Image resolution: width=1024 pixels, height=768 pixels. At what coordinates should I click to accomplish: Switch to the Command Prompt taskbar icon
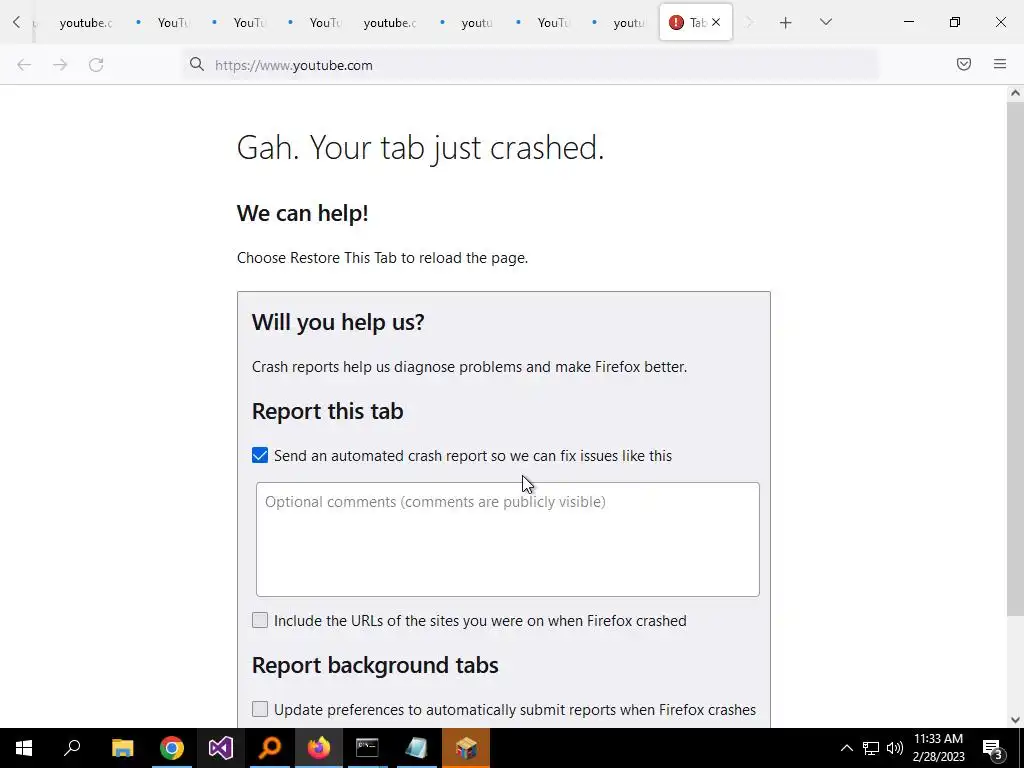point(368,748)
